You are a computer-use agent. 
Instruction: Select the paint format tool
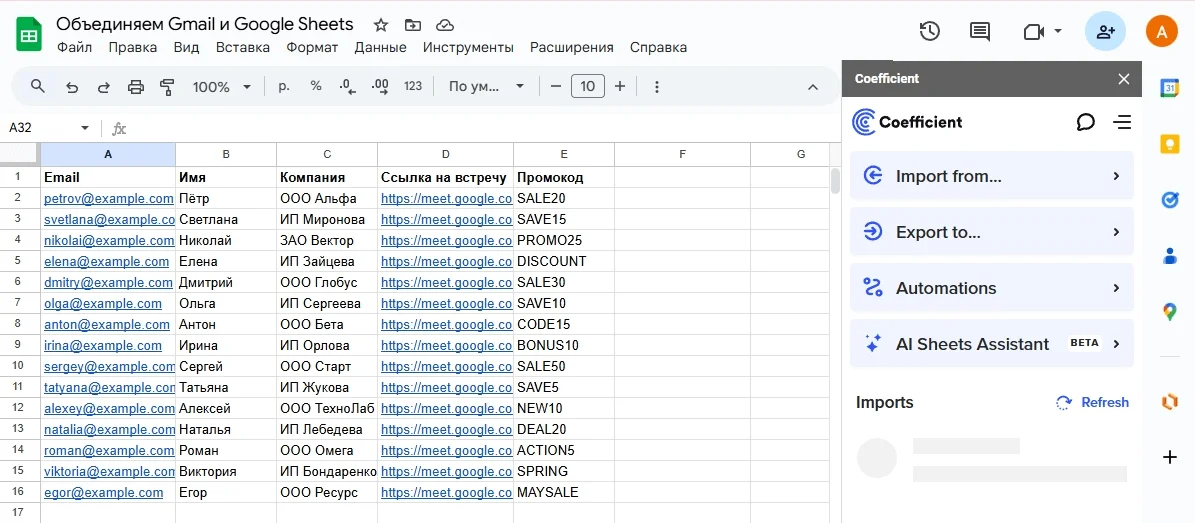[x=167, y=87]
